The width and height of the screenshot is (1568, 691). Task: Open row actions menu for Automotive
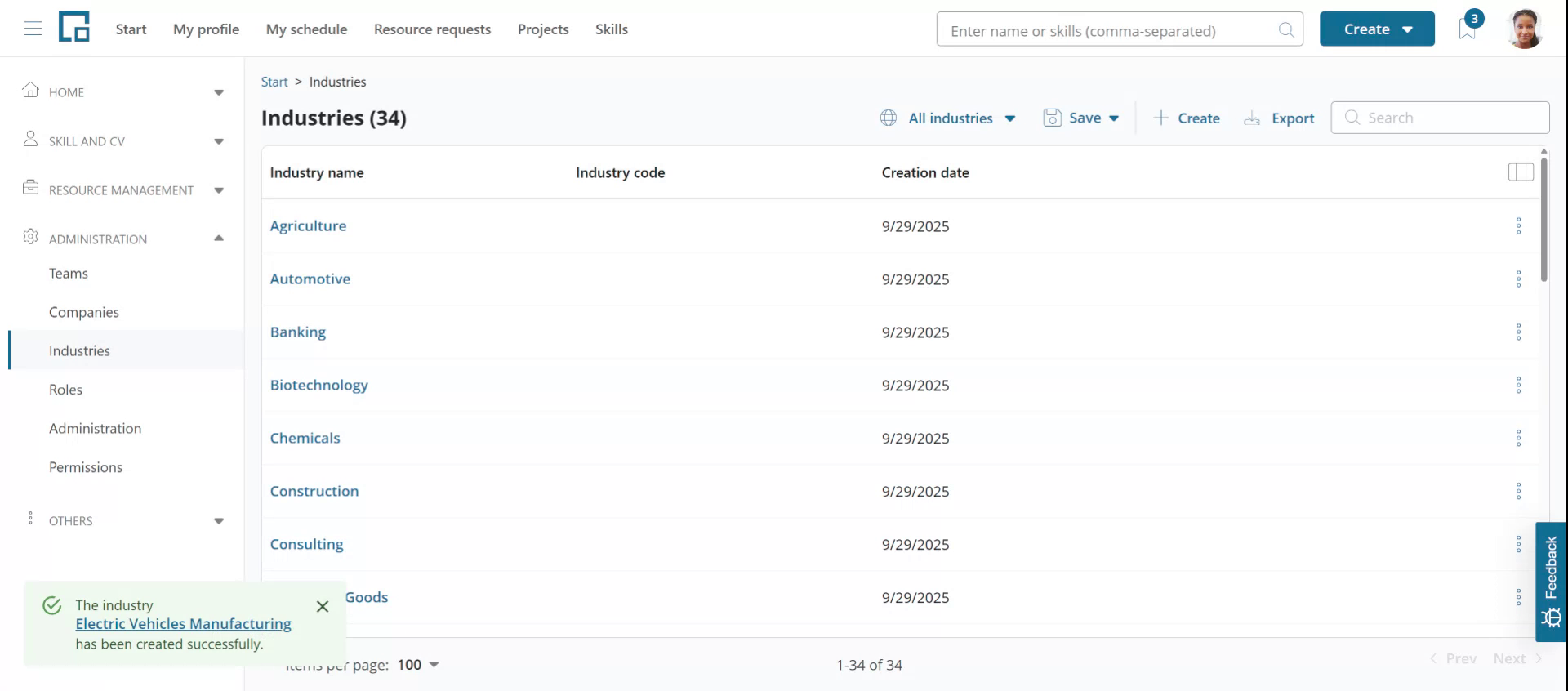(1519, 279)
